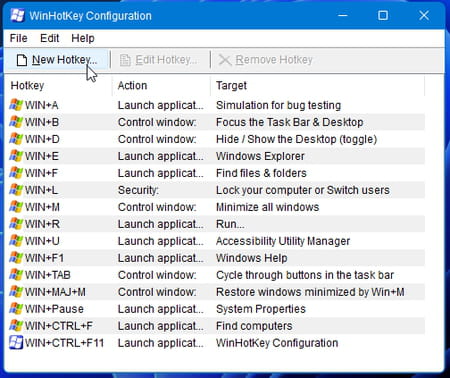The width and height of the screenshot is (450, 378).
Task: Click the Windows flag icon beside WIN+D
Action: coord(16,139)
